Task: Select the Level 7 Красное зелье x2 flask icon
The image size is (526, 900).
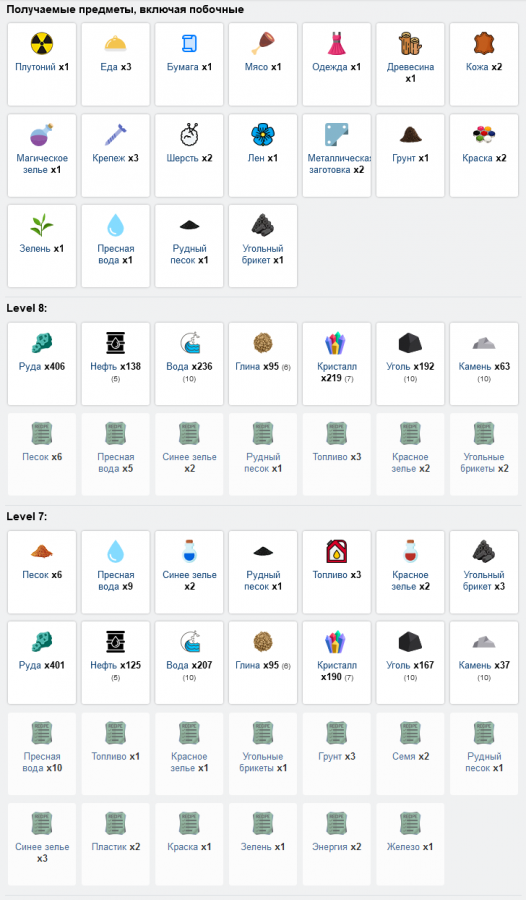Action: click(410, 552)
